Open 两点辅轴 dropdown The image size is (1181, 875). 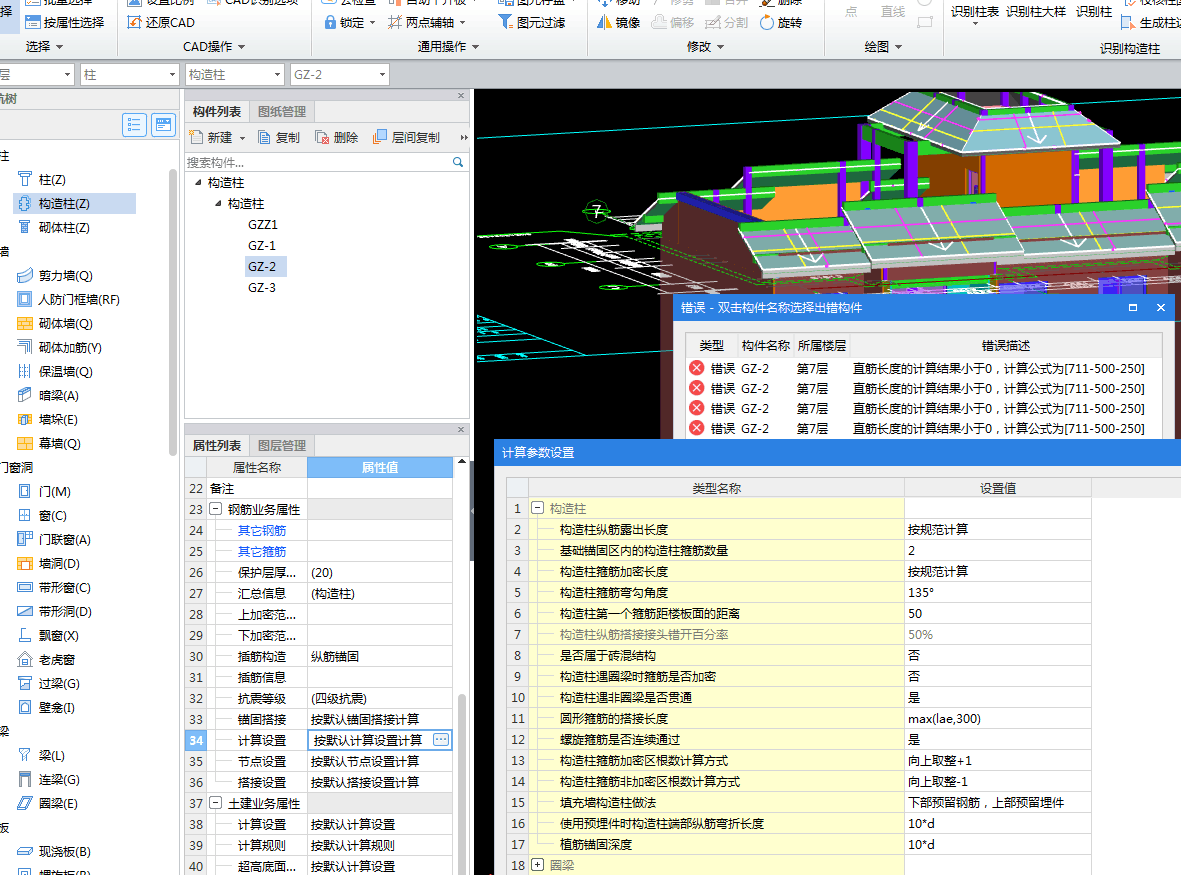pyautogui.click(x=462, y=23)
